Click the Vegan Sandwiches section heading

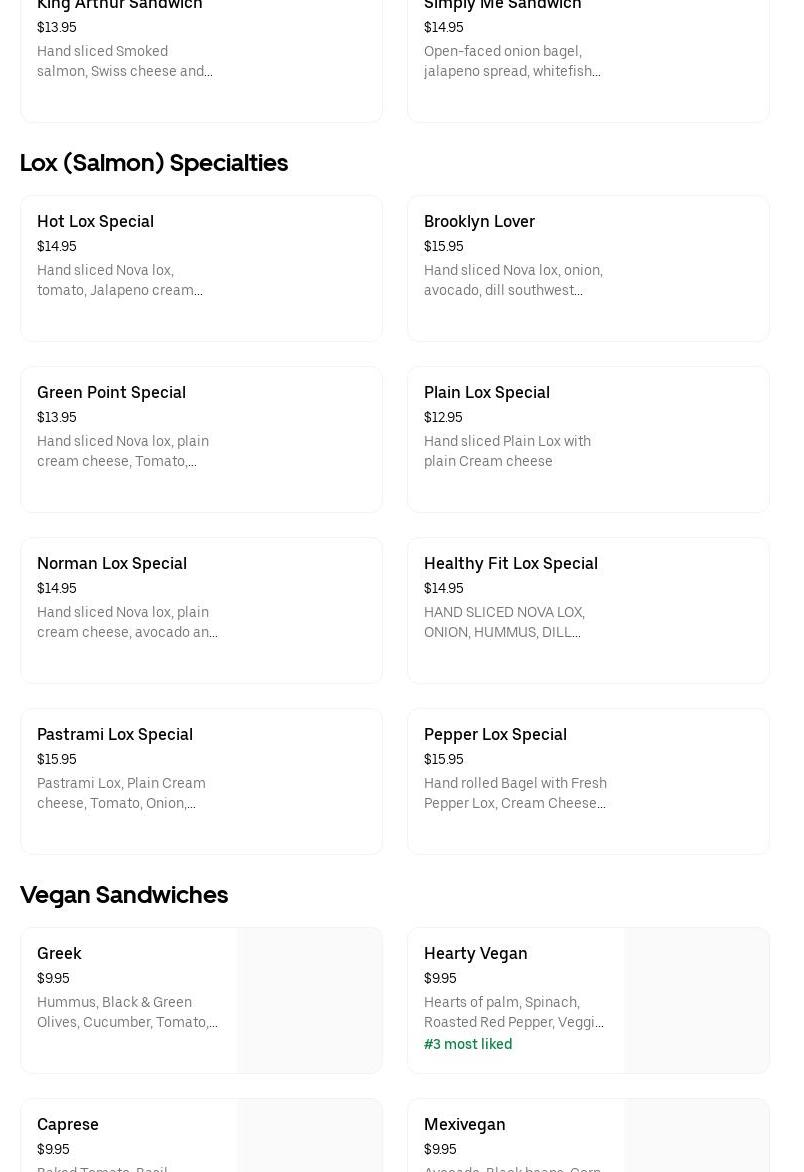[124, 895]
